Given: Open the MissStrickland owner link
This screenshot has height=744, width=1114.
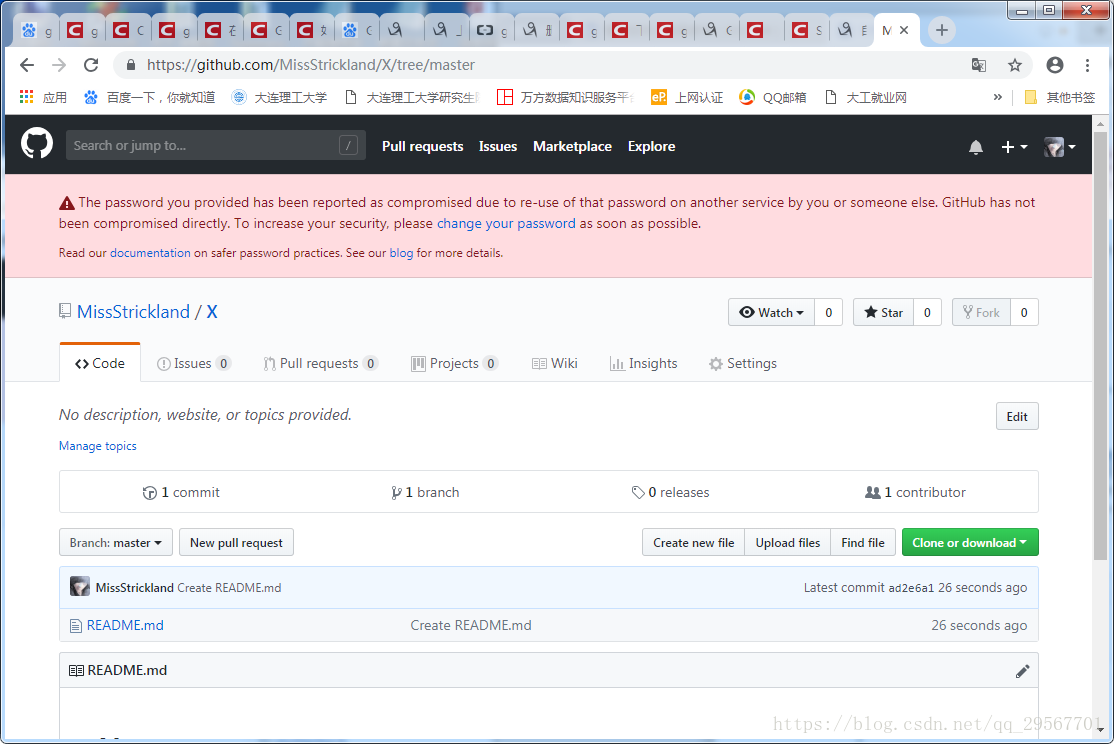Looking at the screenshot, I should [x=133, y=311].
